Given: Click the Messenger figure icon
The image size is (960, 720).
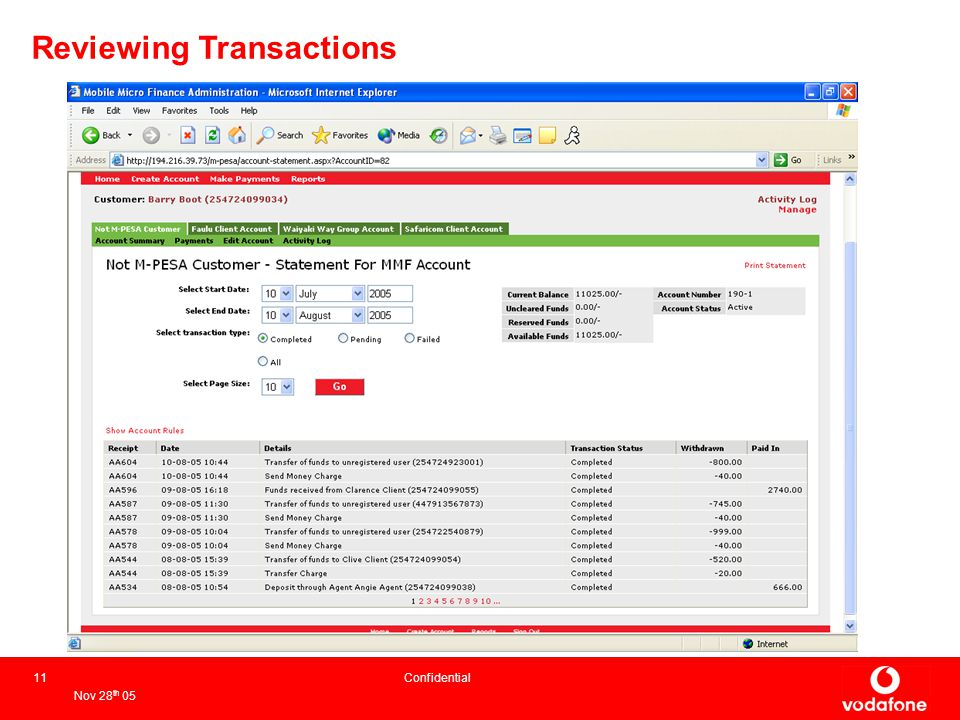Looking at the screenshot, I should tap(572, 135).
